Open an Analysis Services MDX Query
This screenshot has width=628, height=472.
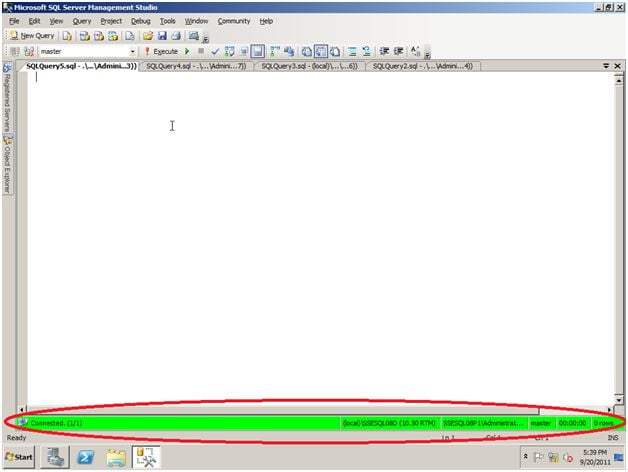click(85, 36)
